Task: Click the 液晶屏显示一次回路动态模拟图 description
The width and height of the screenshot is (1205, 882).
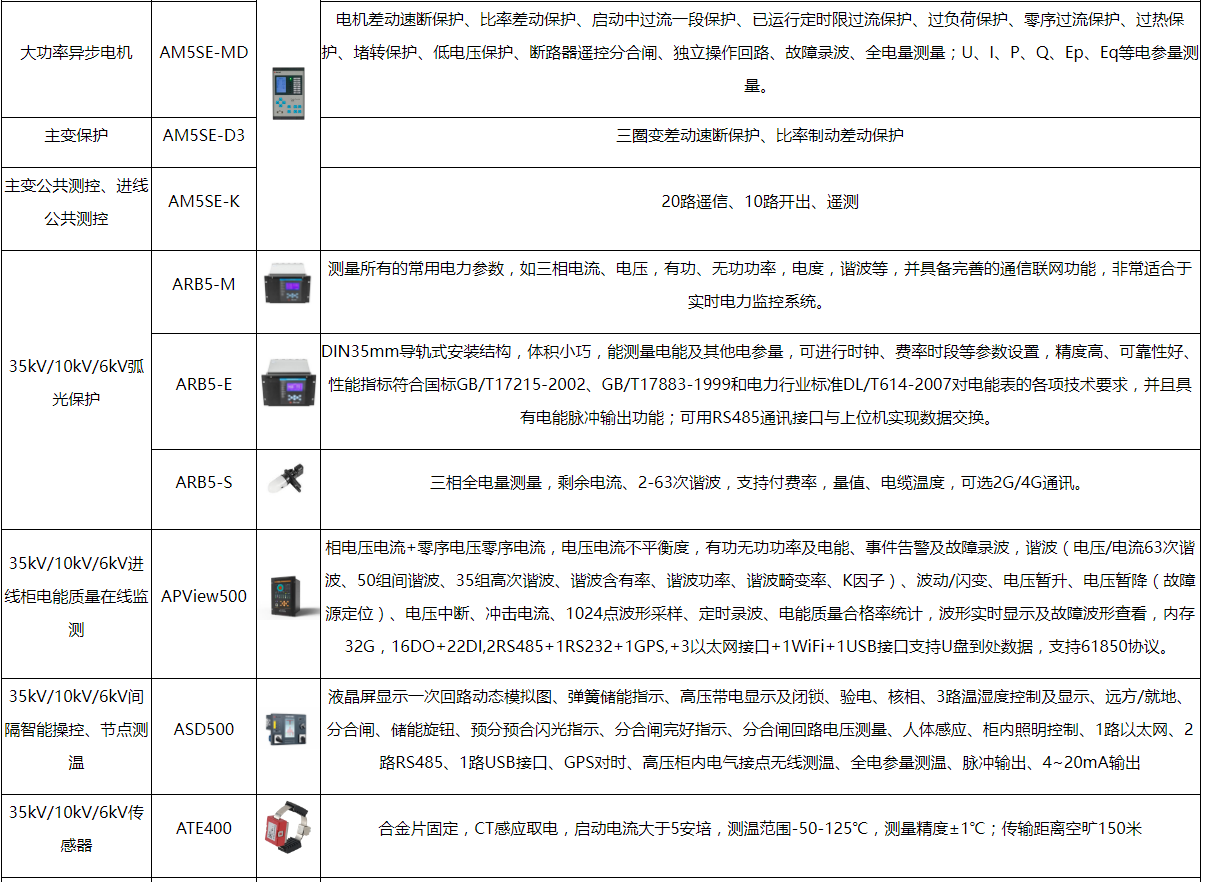Action: (x=760, y=729)
